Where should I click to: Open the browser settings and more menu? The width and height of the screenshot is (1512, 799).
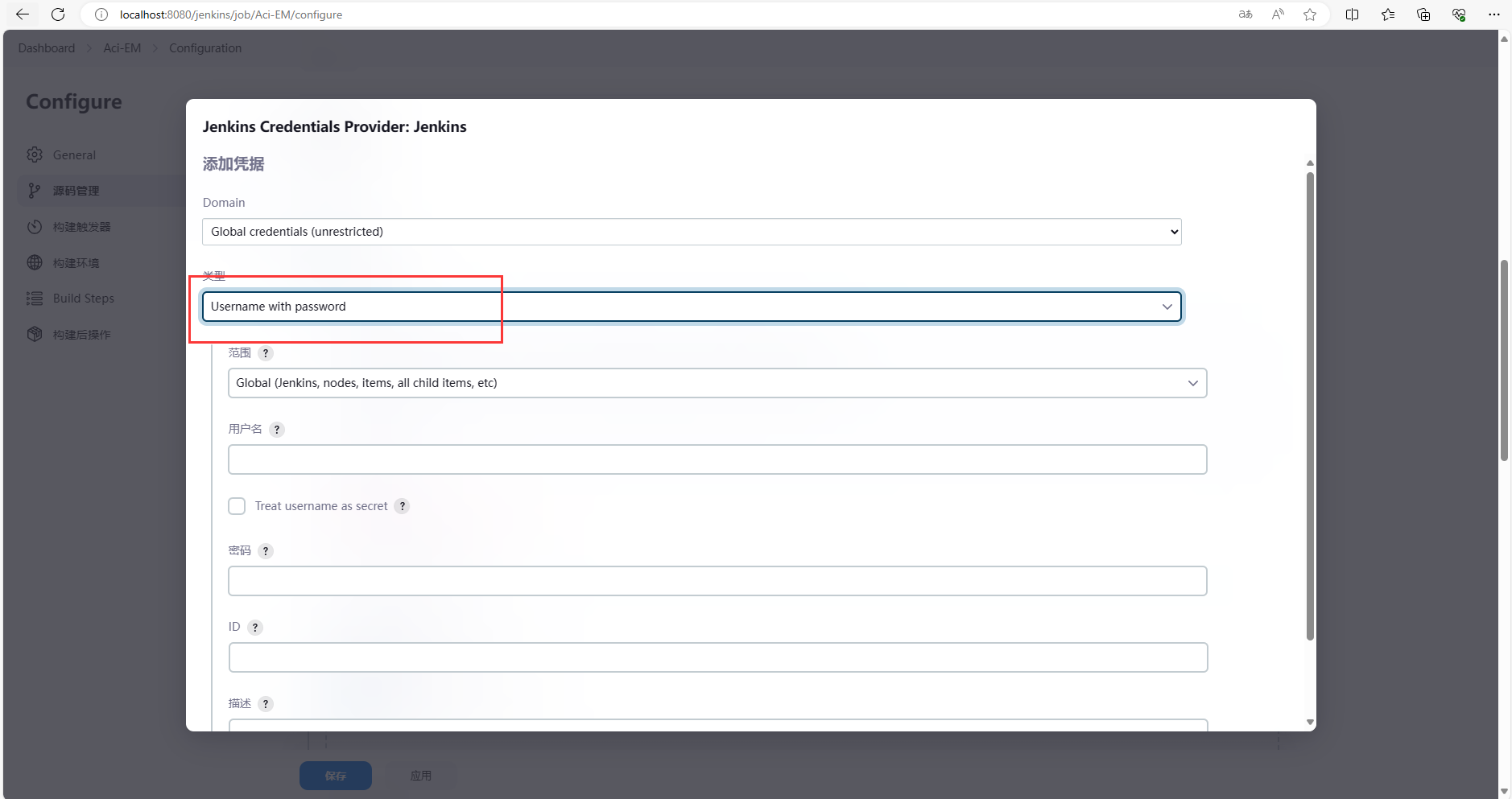pos(1494,14)
